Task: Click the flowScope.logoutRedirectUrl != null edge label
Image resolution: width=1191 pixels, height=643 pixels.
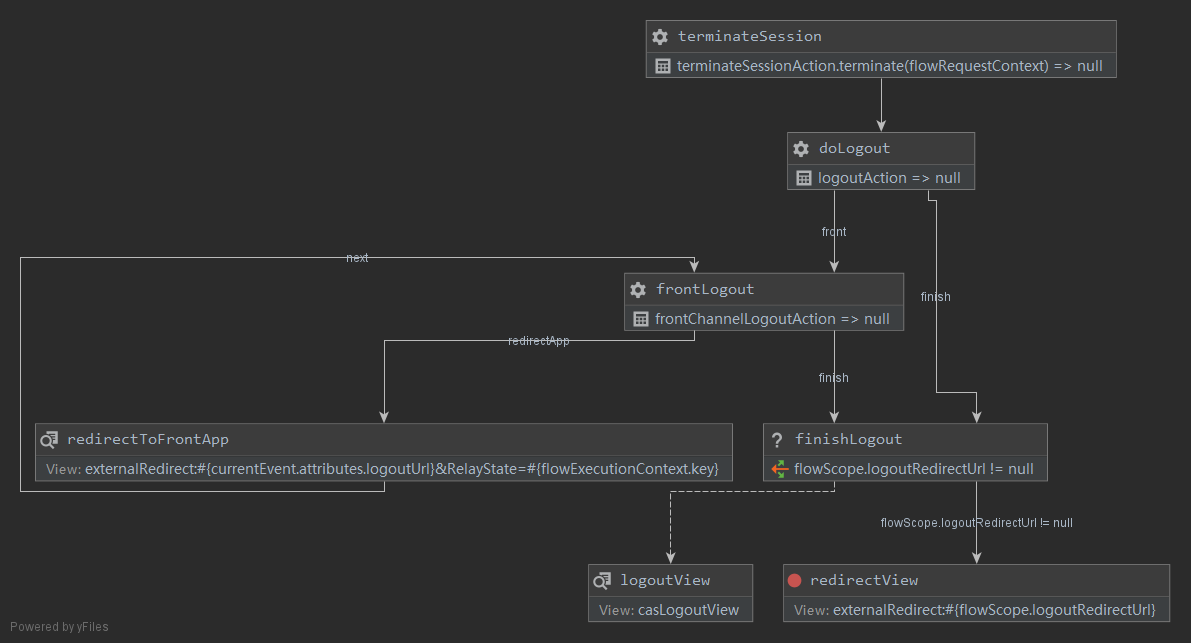Action: tap(976, 522)
